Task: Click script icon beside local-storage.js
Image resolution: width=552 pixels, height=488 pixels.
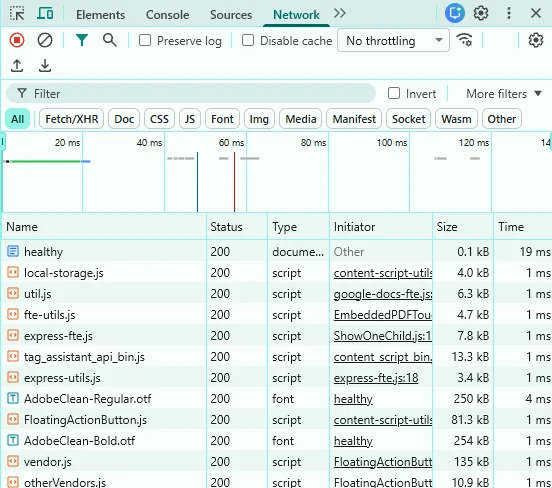Action: click(13, 273)
